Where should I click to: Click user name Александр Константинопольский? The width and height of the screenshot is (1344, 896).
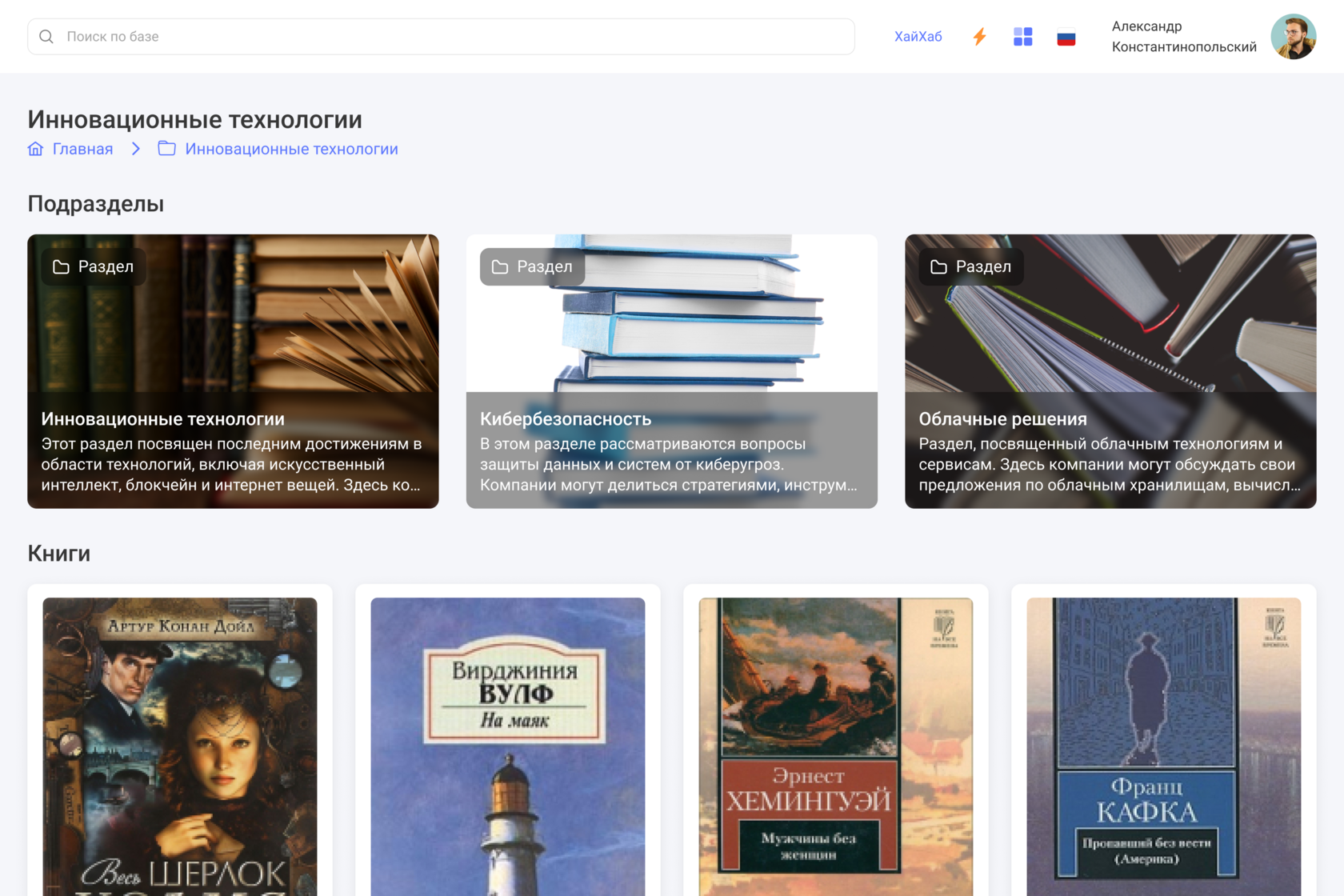pyautogui.click(x=1184, y=37)
